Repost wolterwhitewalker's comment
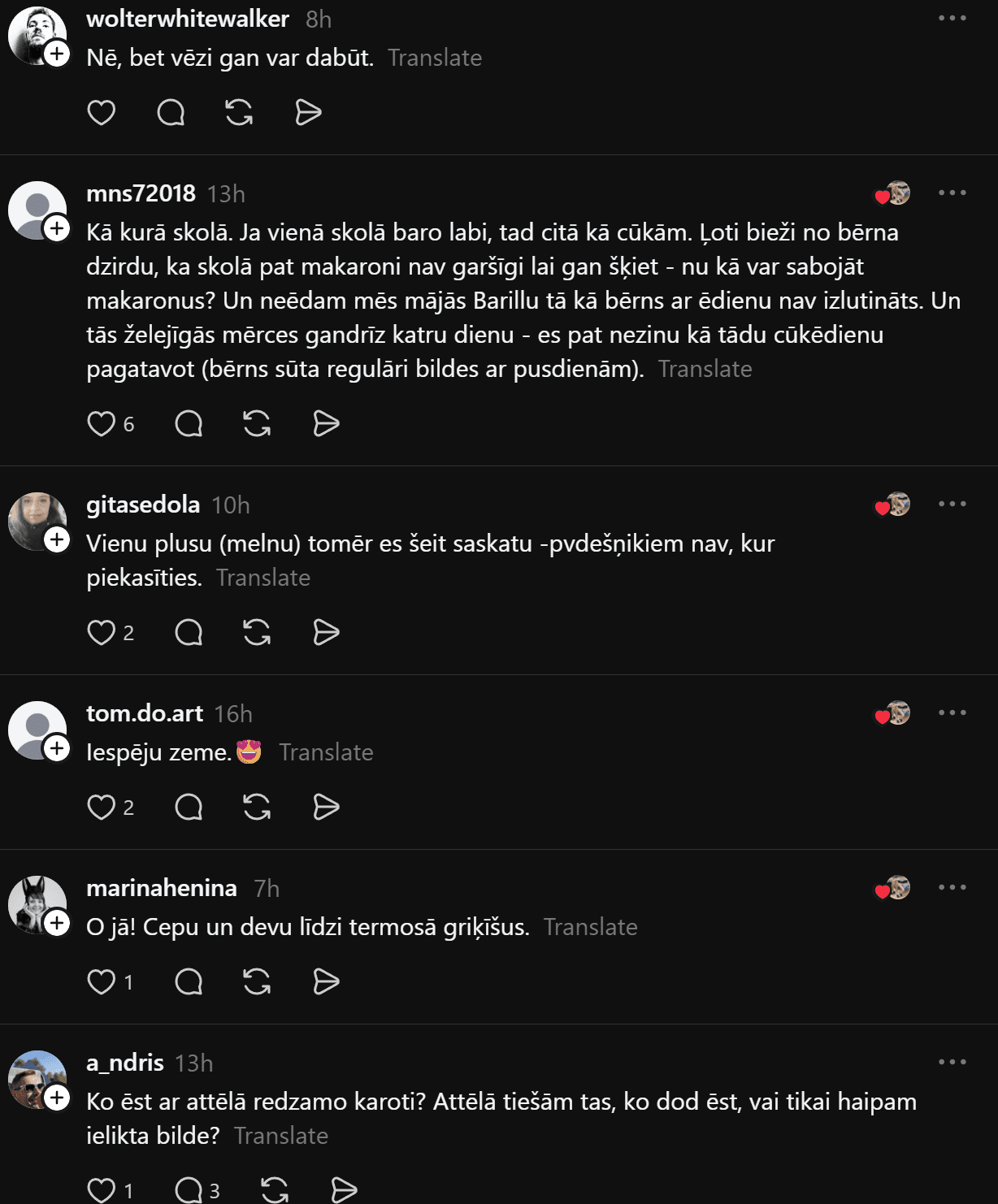Image resolution: width=998 pixels, height=1204 pixels. [x=239, y=112]
